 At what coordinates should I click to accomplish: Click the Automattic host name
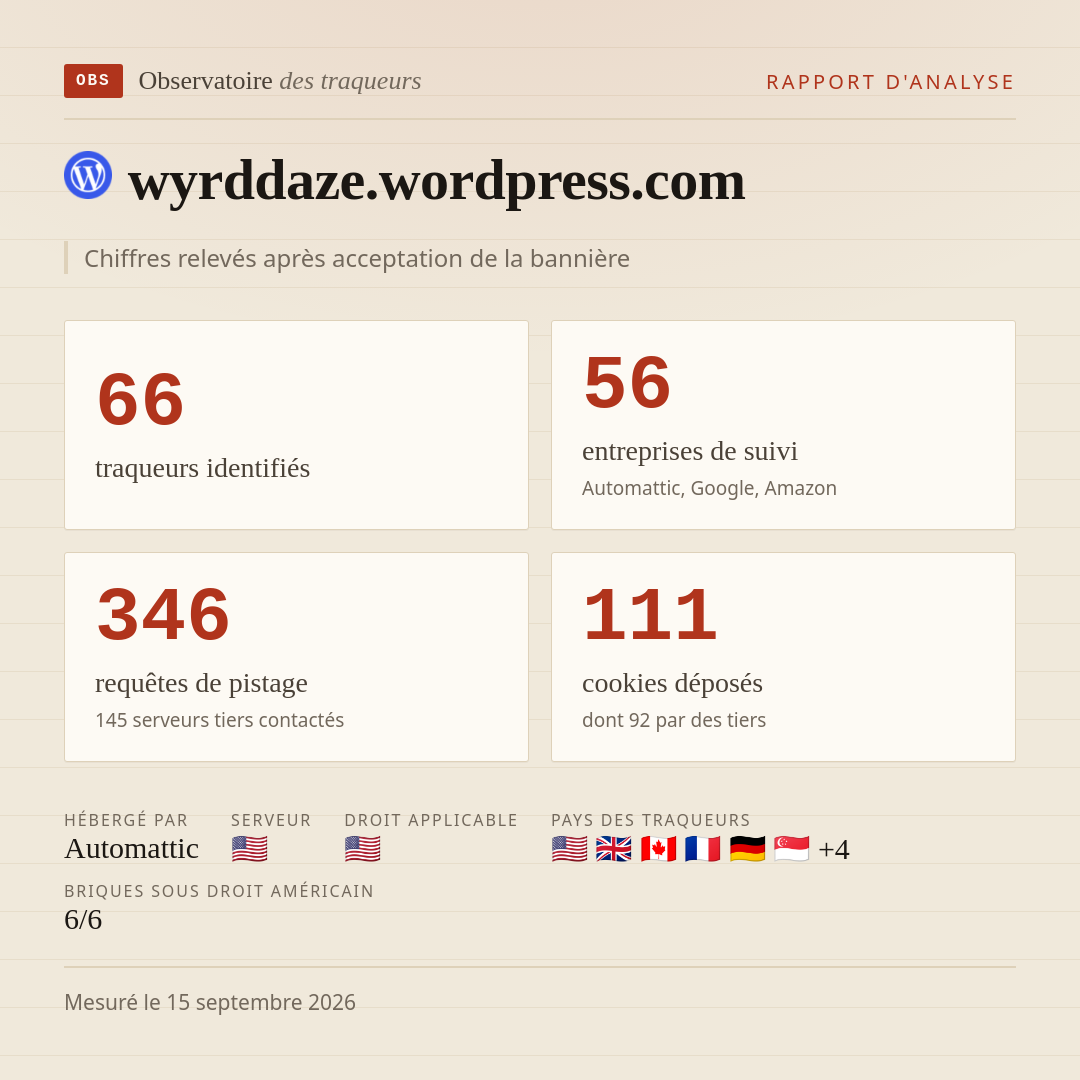point(132,849)
